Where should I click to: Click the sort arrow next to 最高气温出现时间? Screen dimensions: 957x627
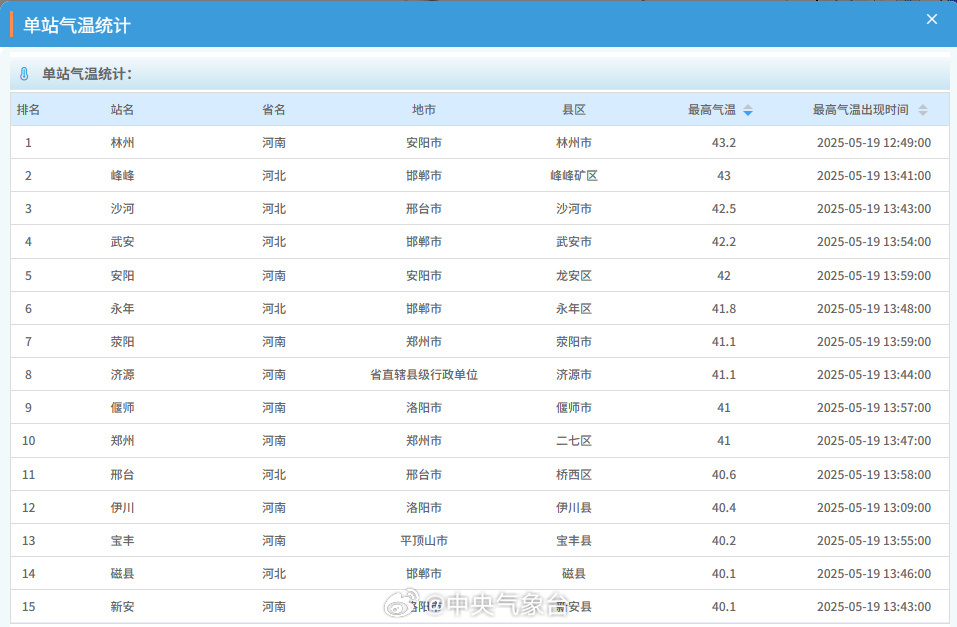922,110
